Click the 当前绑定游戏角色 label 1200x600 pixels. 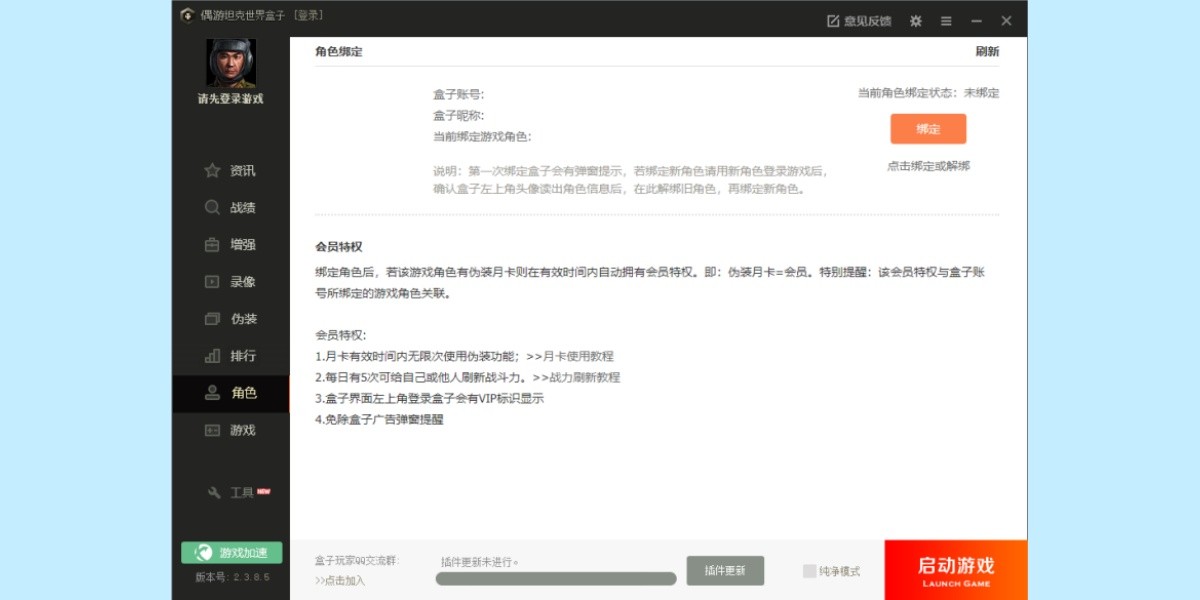pos(483,136)
